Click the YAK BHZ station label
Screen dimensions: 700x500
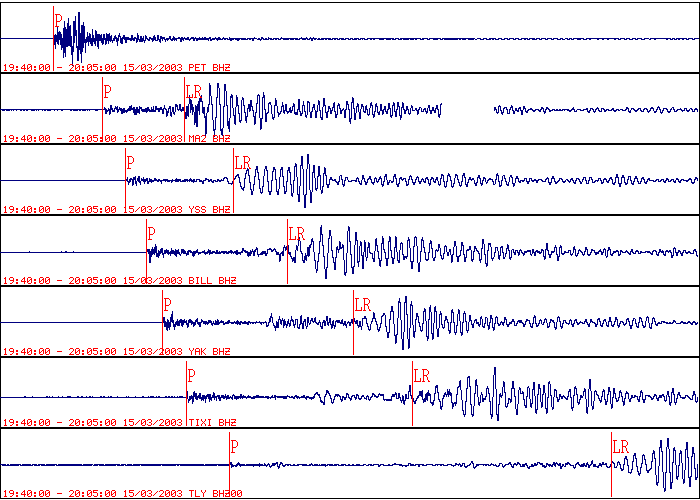pos(209,351)
